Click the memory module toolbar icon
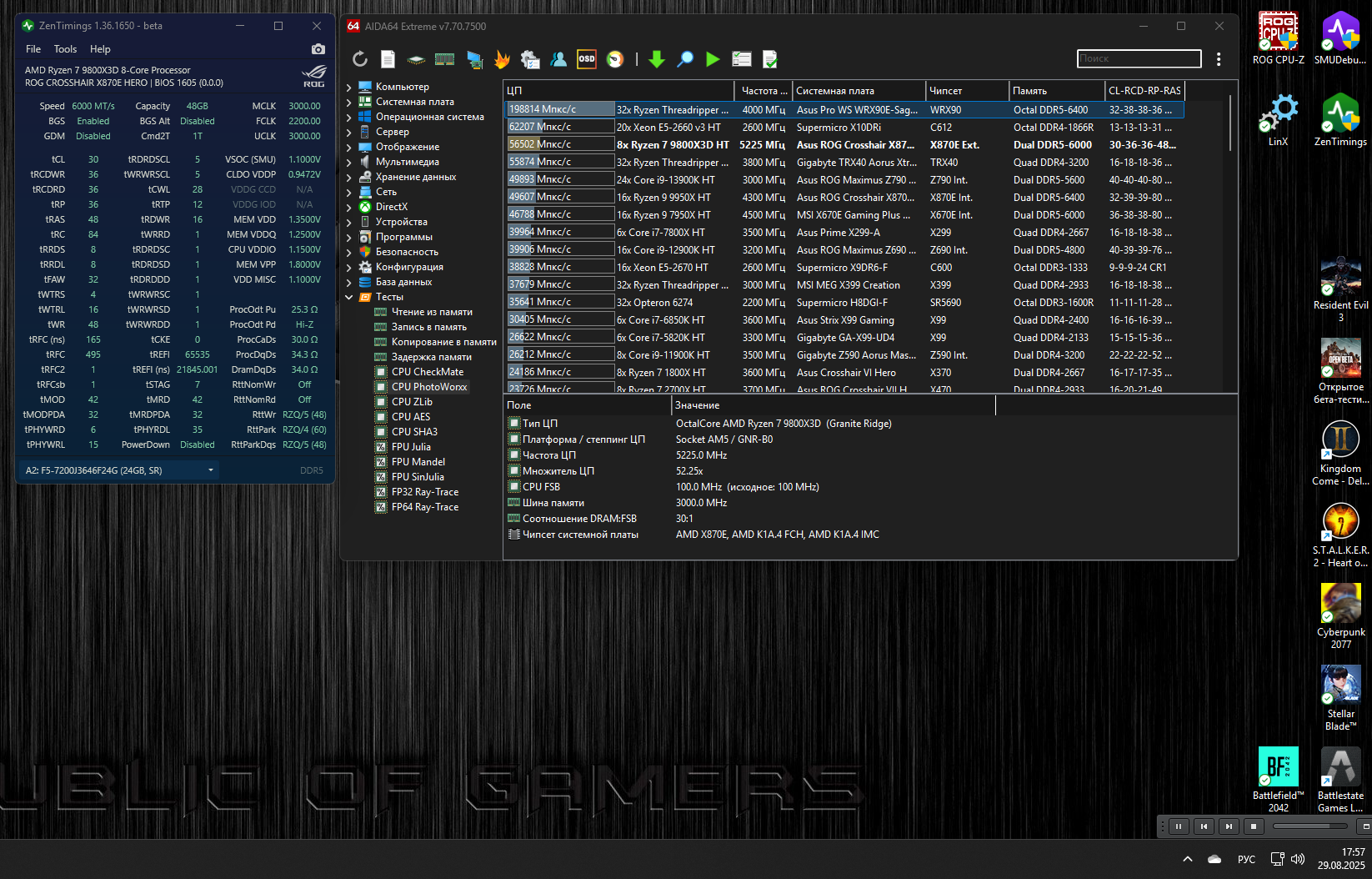 (445, 59)
